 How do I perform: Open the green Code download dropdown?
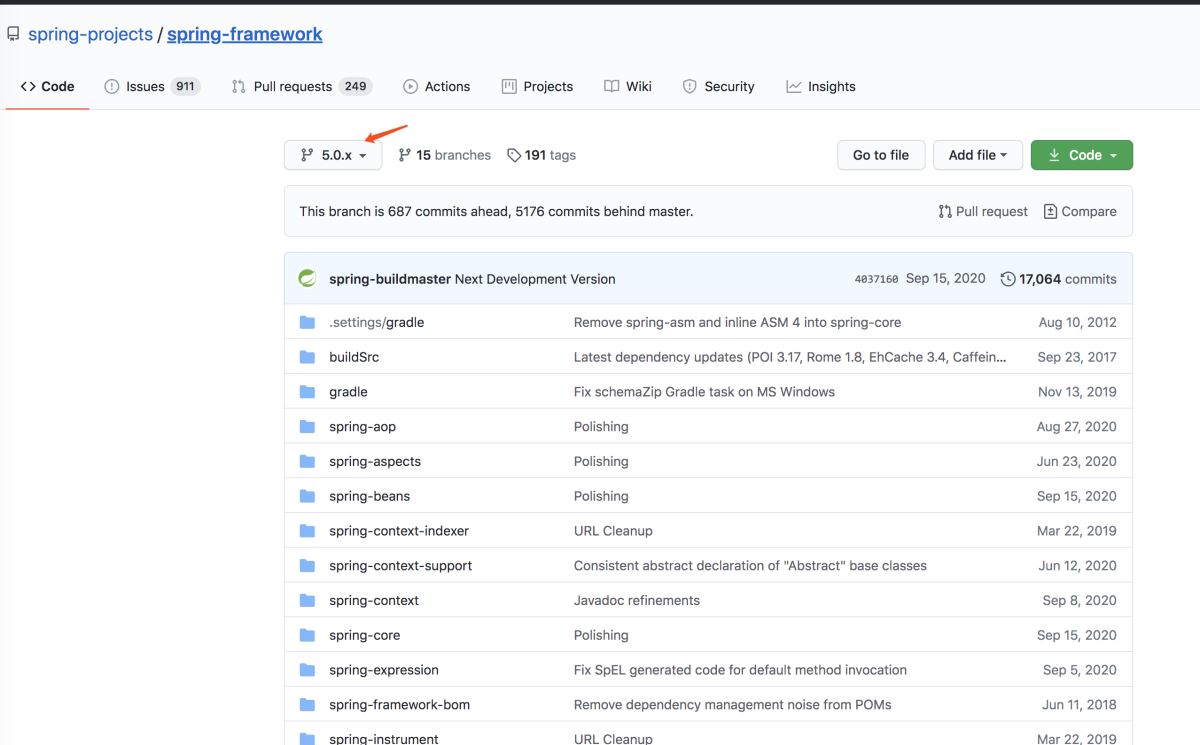pos(1081,155)
